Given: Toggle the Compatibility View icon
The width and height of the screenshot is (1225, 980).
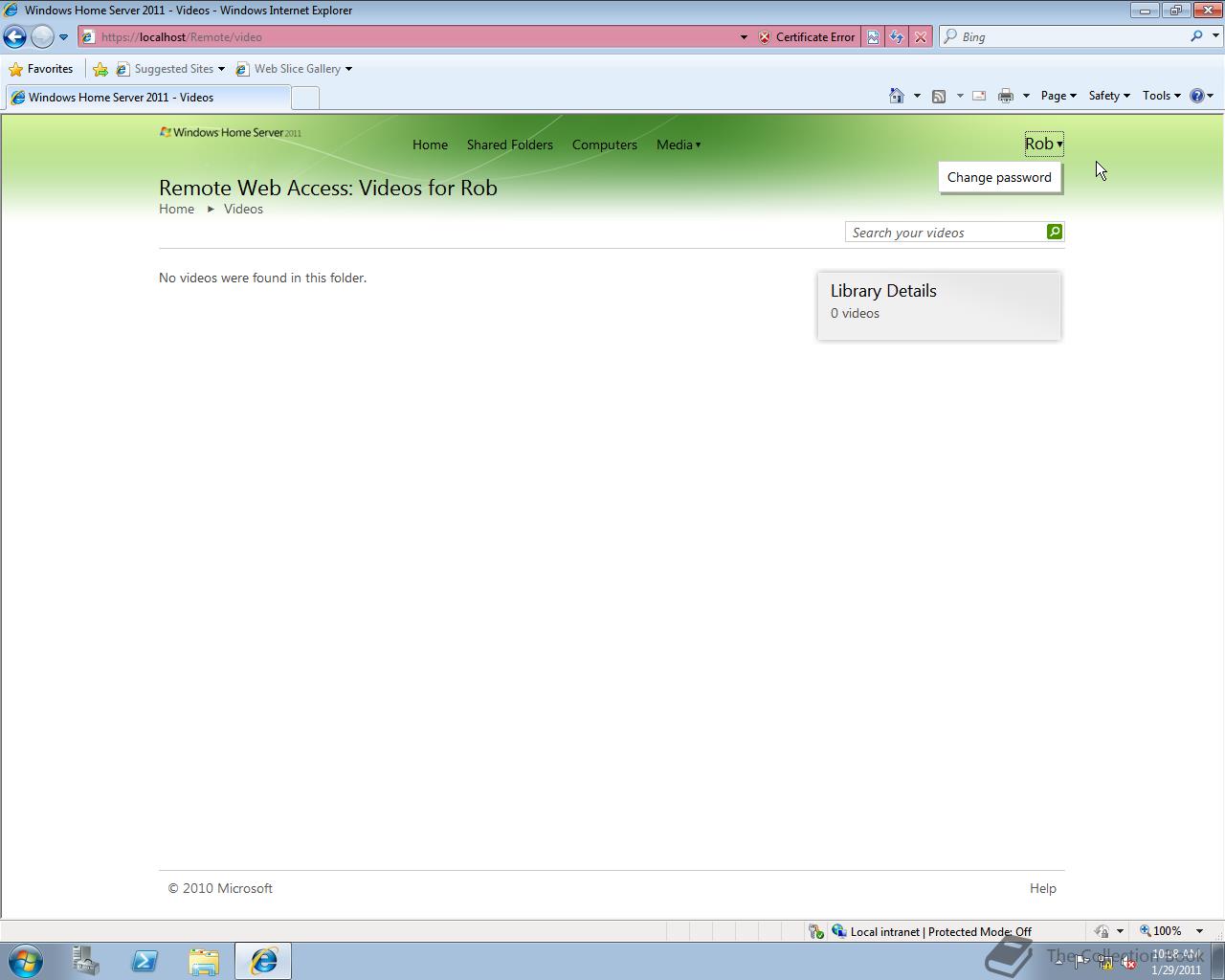Looking at the screenshot, I should (873, 37).
